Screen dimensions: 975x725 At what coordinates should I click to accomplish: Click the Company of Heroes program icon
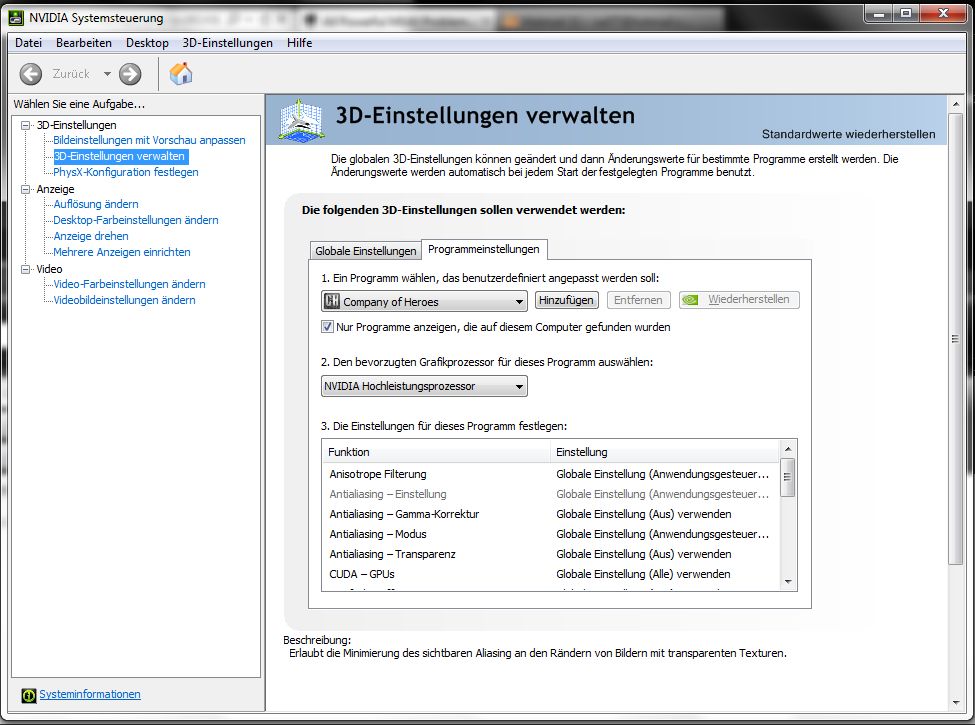pos(332,302)
